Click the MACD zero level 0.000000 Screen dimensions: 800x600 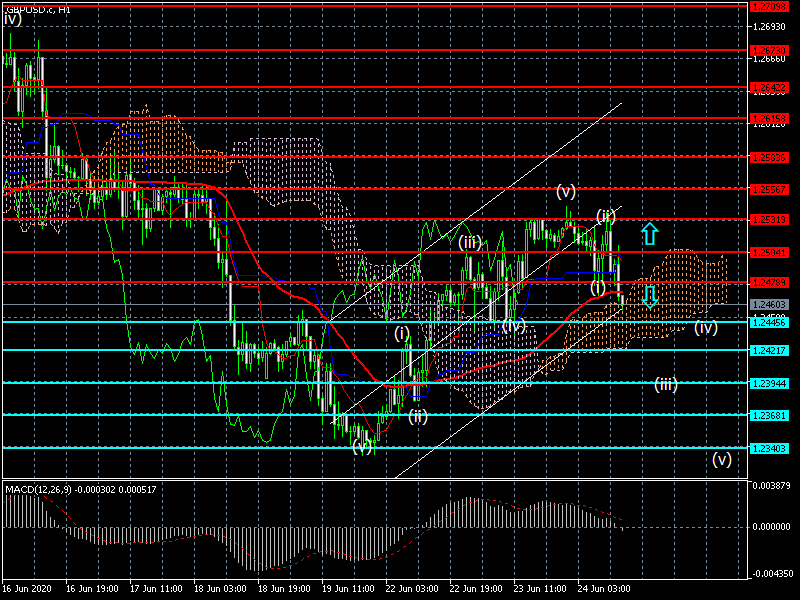click(x=771, y=527)
